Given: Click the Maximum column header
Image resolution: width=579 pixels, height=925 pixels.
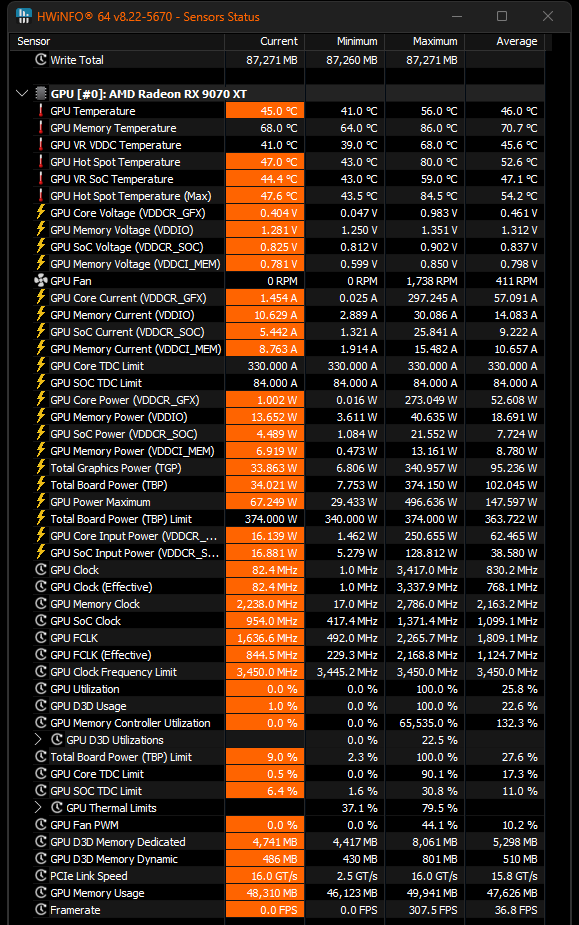Looking at the screenshot, I should click(x=425, y=41).
